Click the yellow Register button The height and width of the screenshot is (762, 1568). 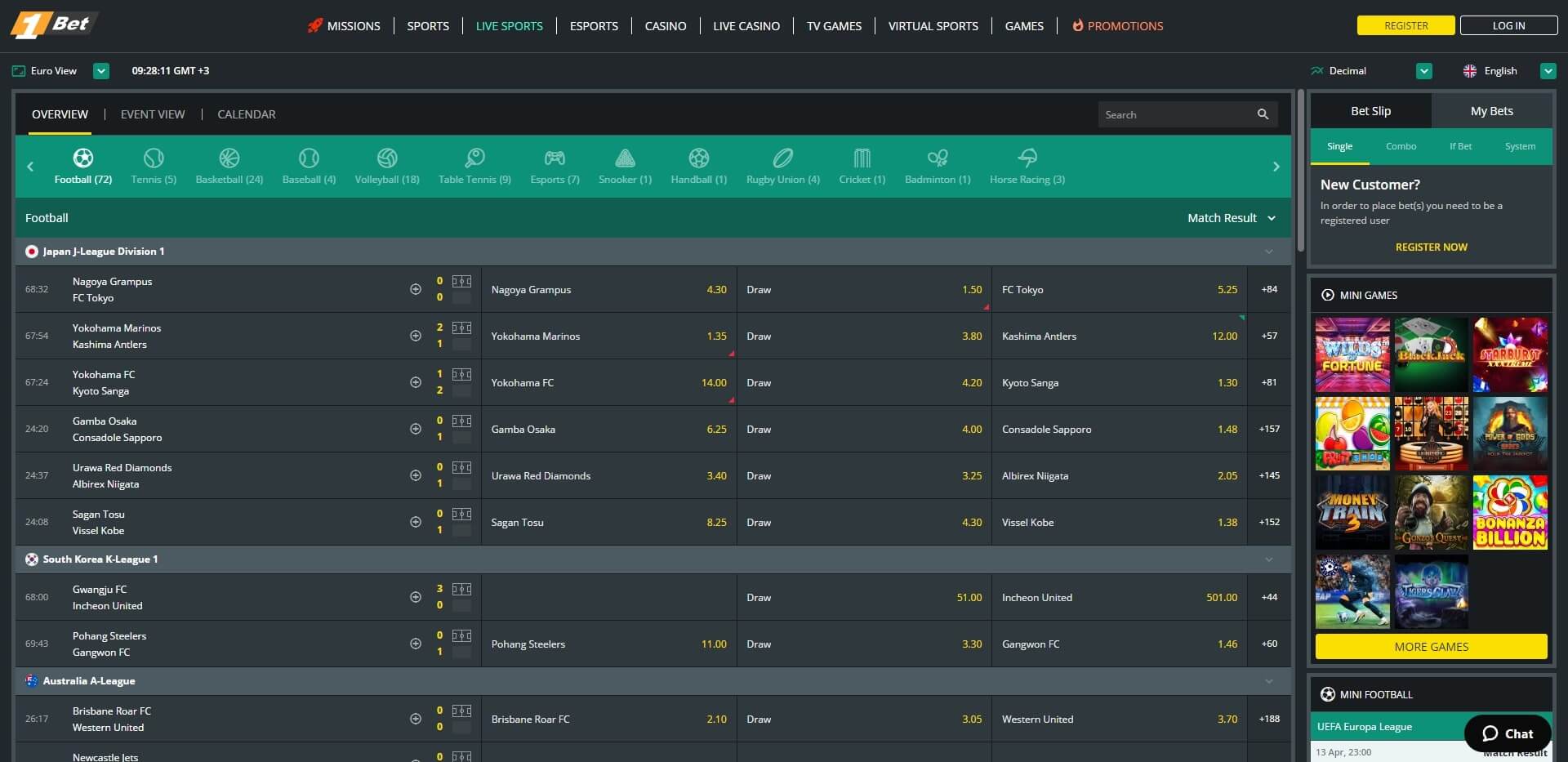(x=1405, y=25)
